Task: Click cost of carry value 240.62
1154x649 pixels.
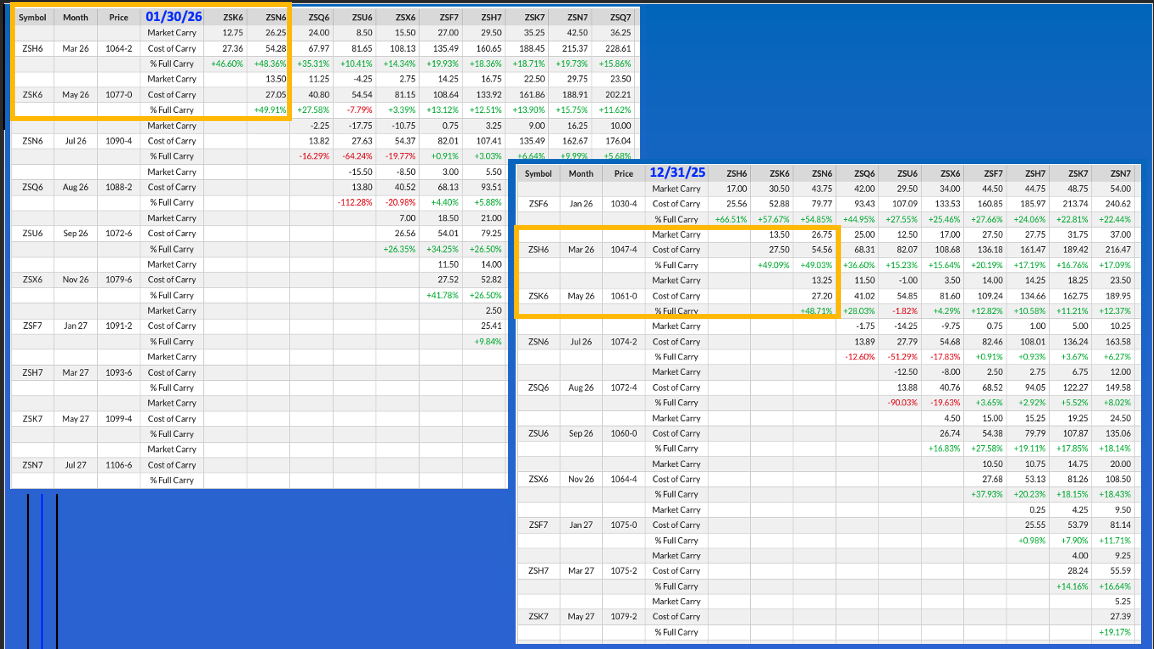Action: pos(1118,204)
